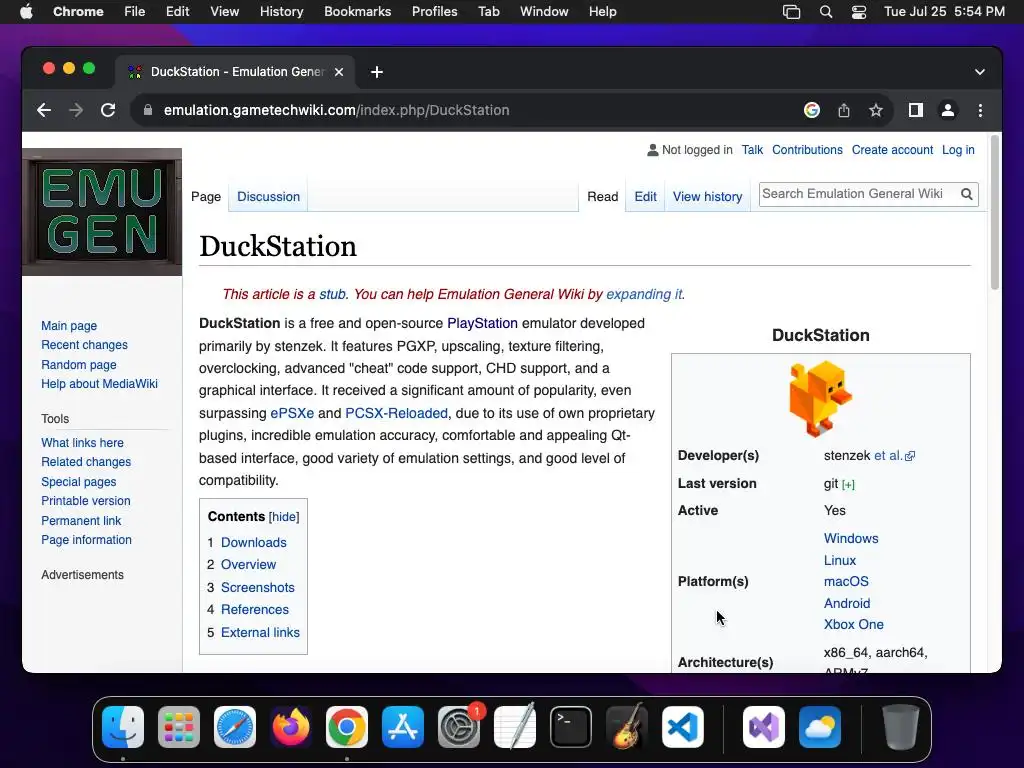Open the PCSX-Reloaded link
The height and width of the screenshot is (768, 1024).
(396, 413)
